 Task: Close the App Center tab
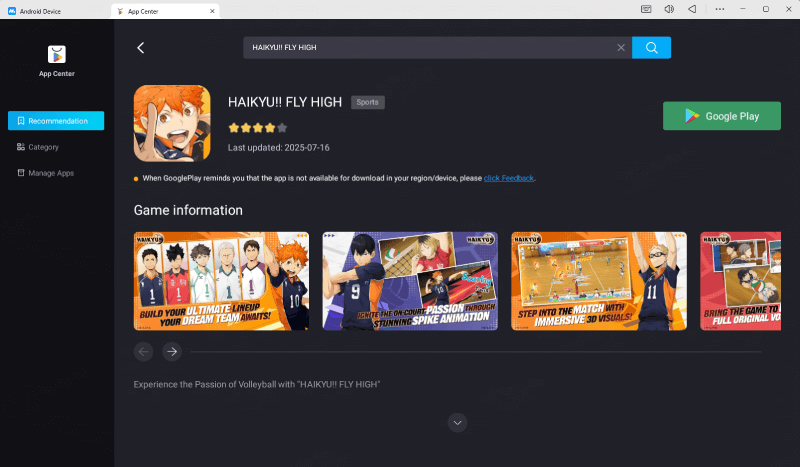[212, 11]
